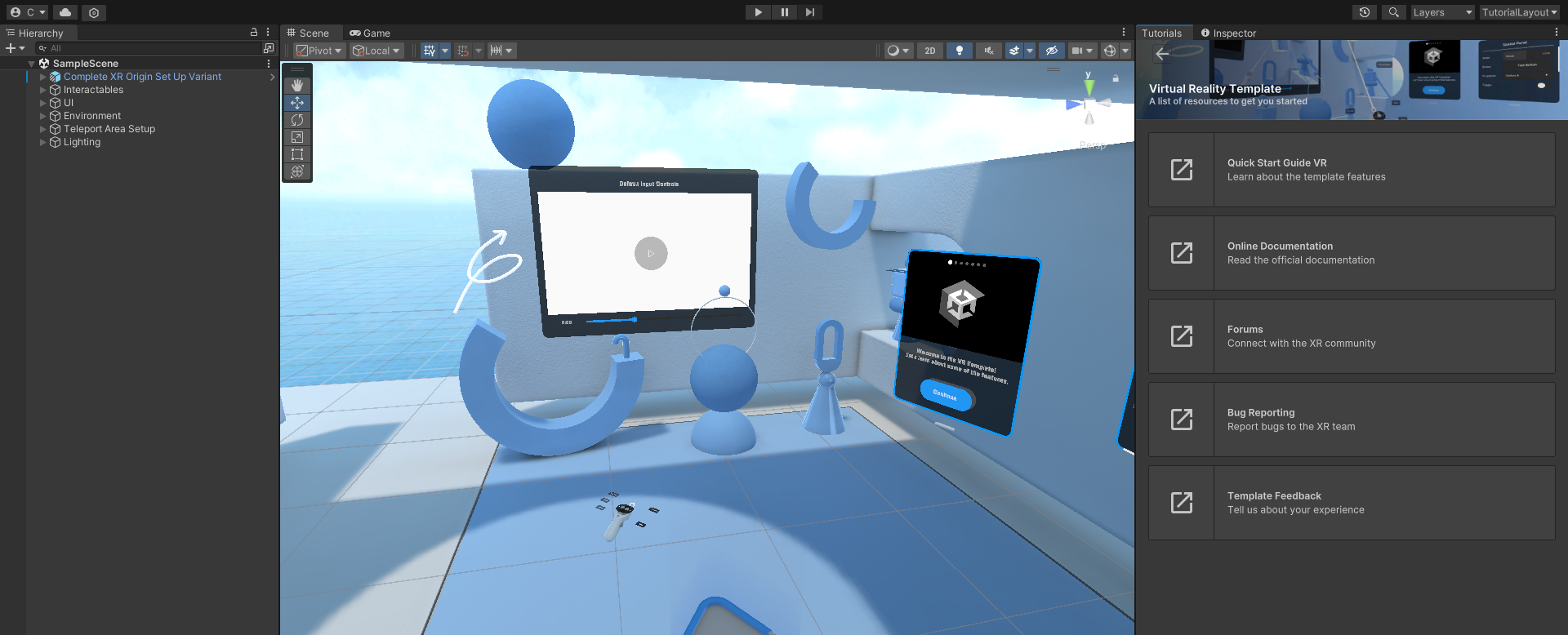Open the Layers dropdown
Viewport: 1568px width, 635px height.
click(x=1443, y=12)
